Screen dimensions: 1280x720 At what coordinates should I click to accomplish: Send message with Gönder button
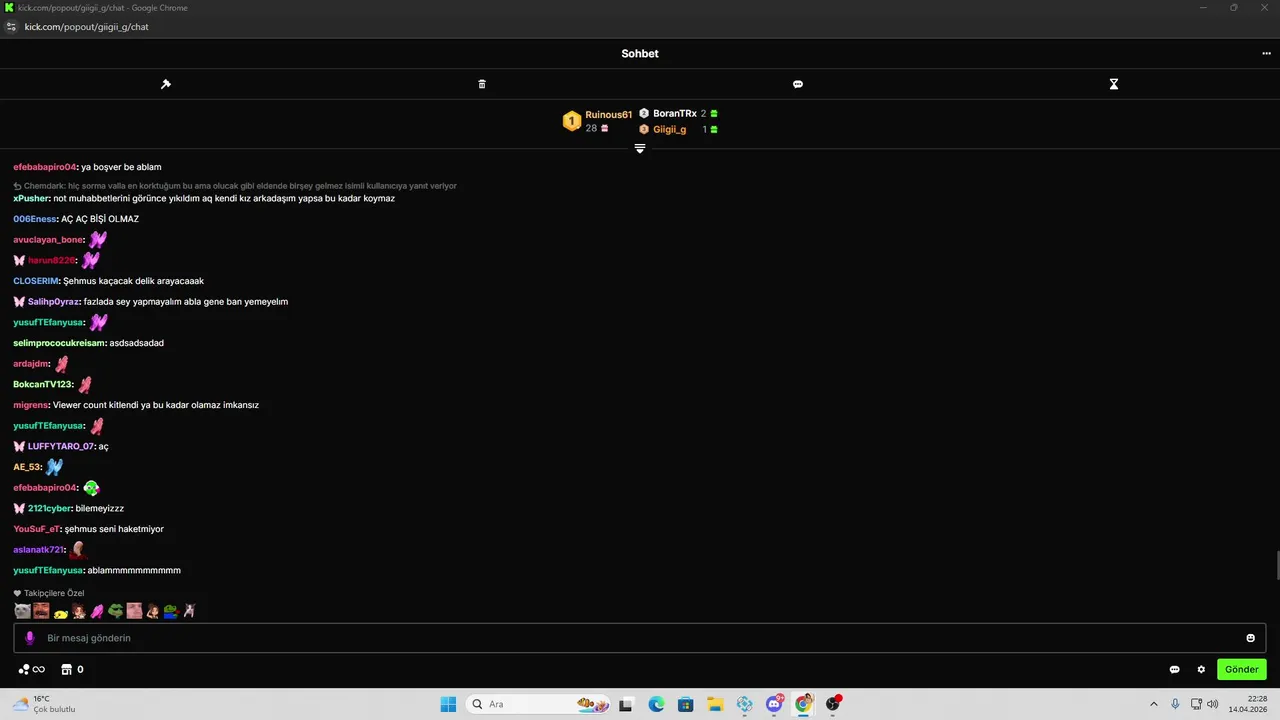click(x=1241, y=669)
